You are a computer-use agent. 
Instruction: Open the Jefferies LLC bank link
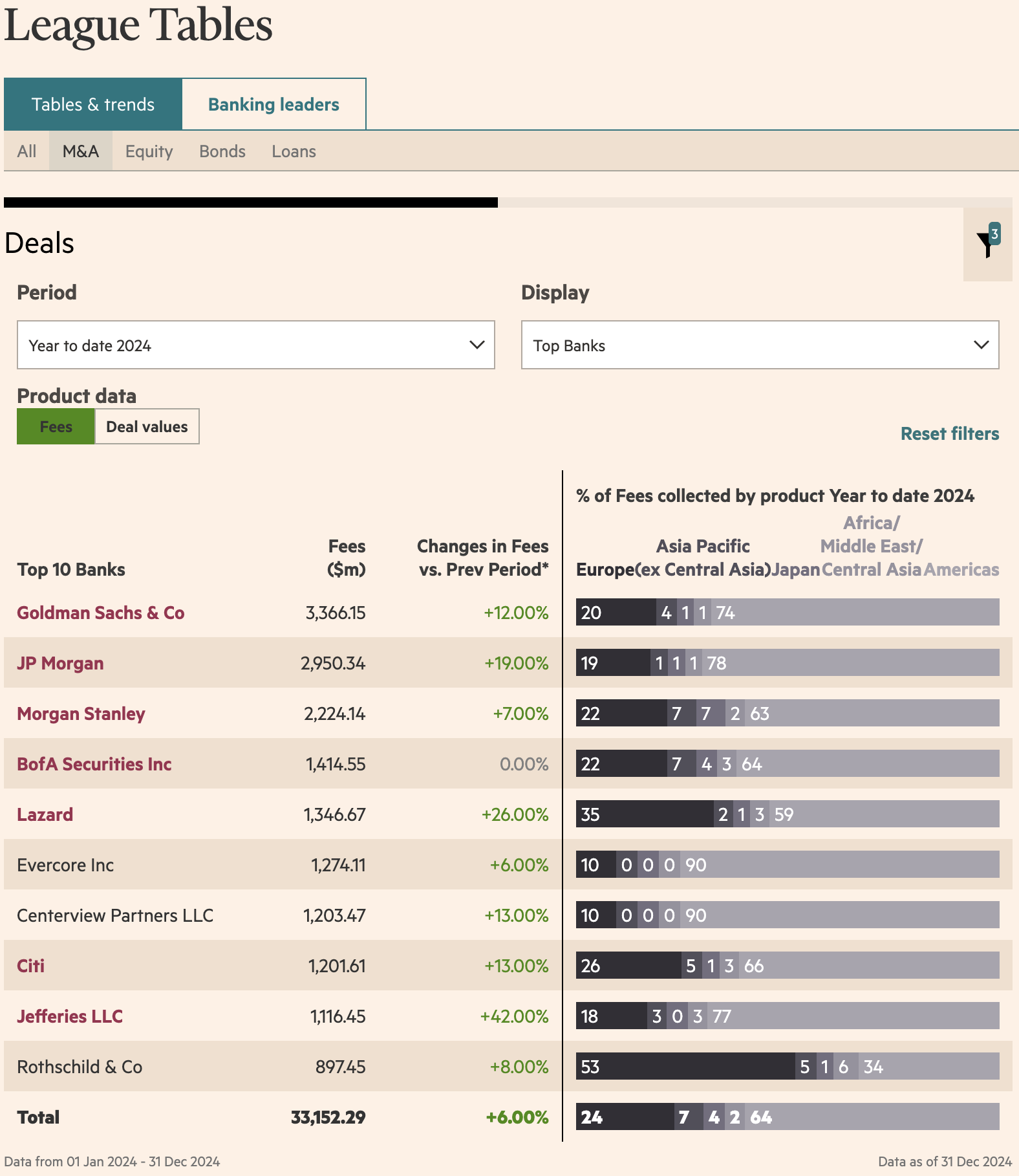point(70,1016)
